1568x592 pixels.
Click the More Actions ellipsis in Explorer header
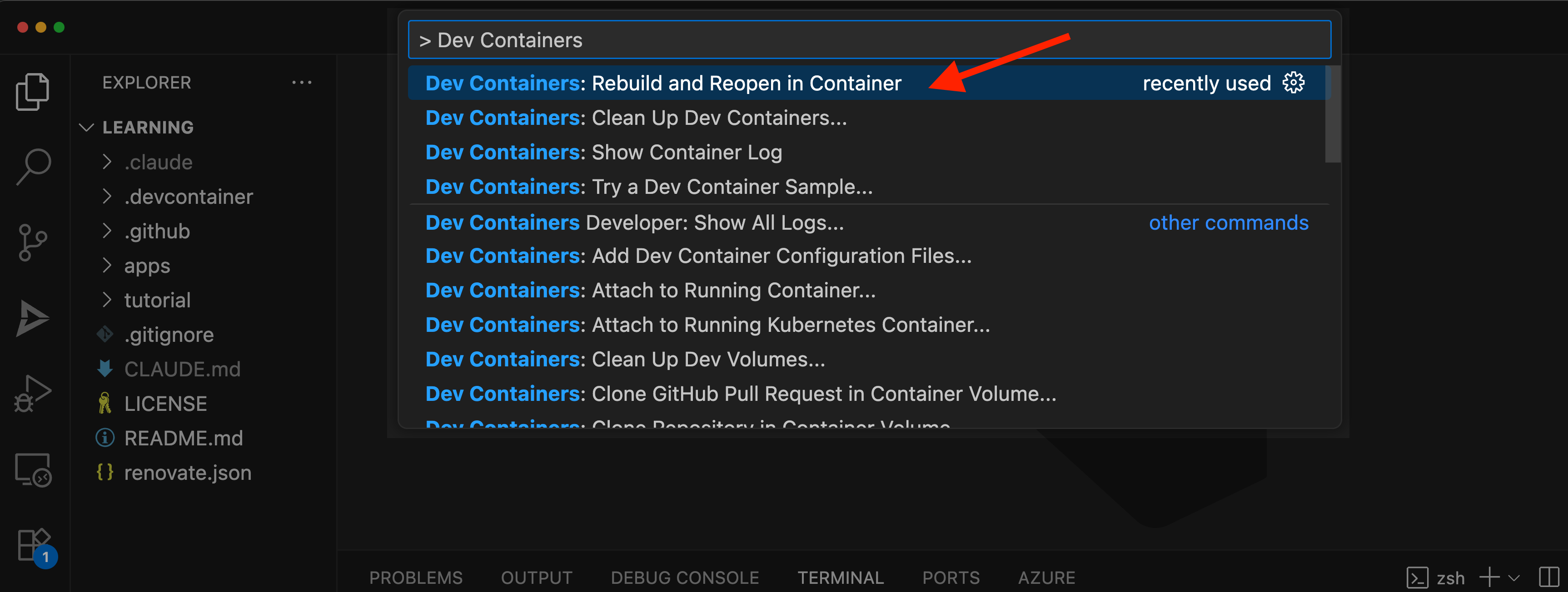tap(303, 82)
